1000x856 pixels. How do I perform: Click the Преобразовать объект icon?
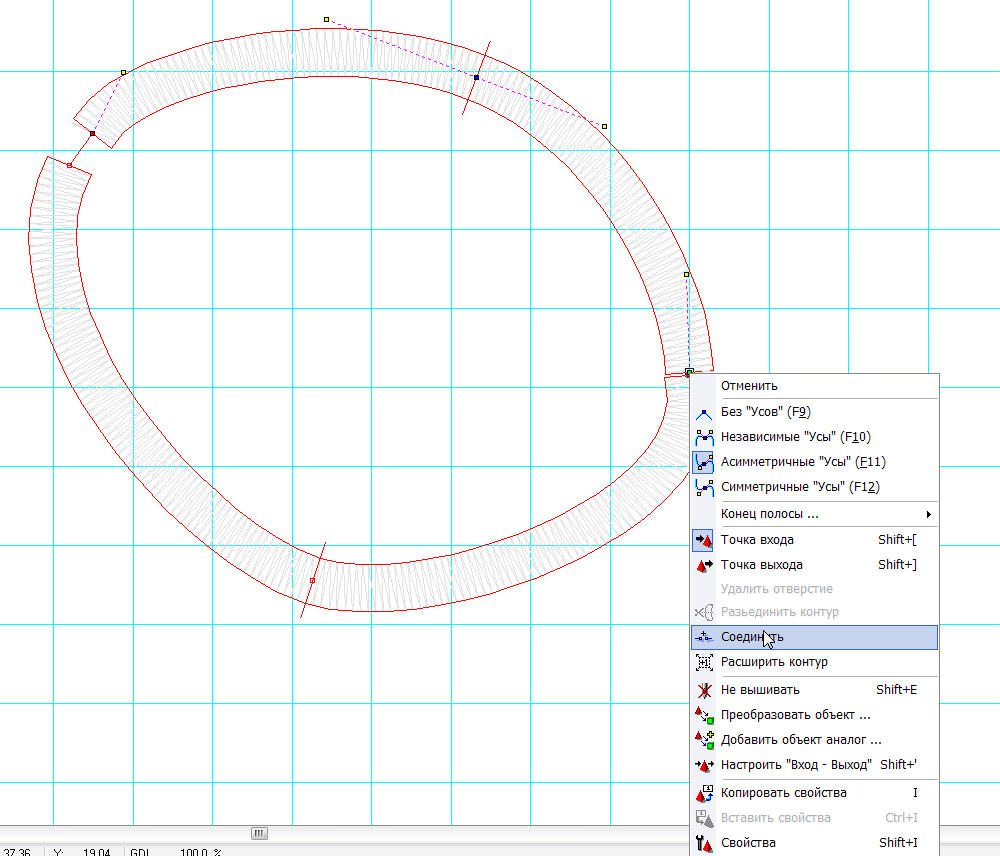[704, 715]
